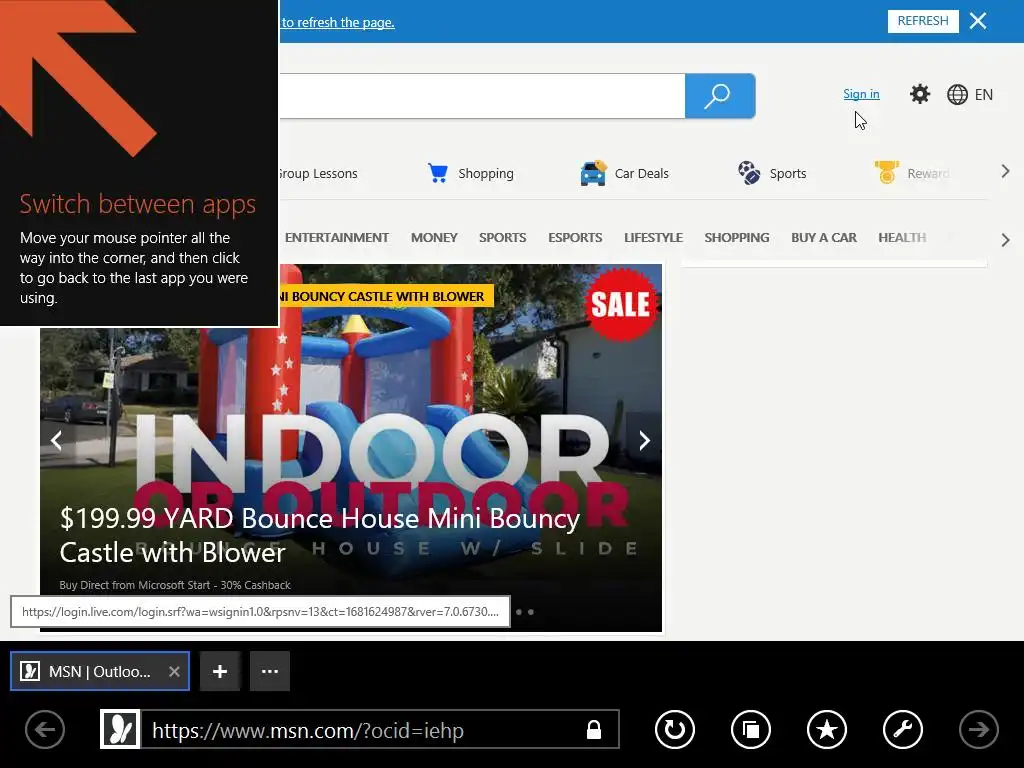
Task: Open the ESPORTS category
Action: click(x=575, y=238)
